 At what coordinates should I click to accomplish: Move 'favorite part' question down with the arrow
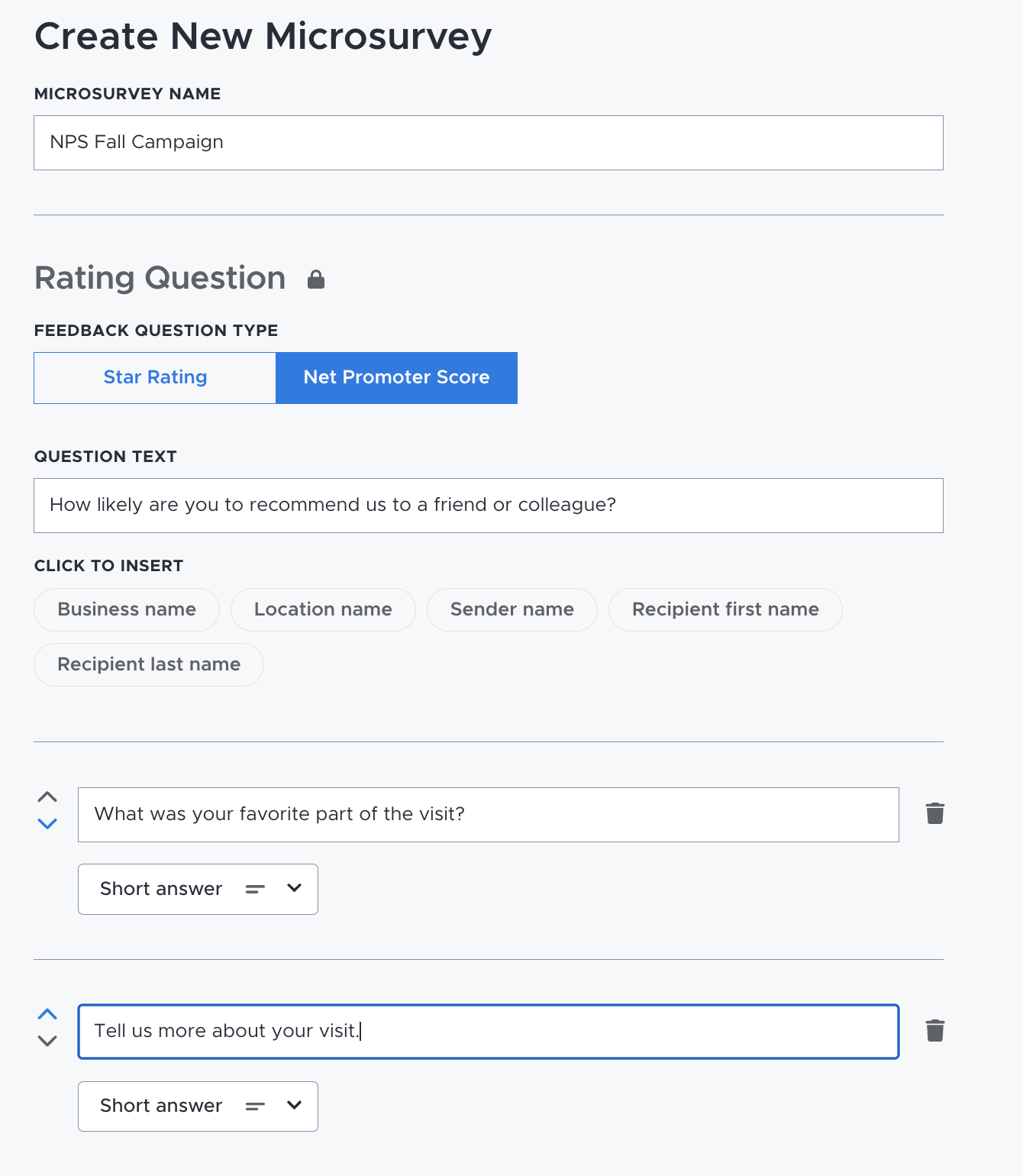pos(47,824)
